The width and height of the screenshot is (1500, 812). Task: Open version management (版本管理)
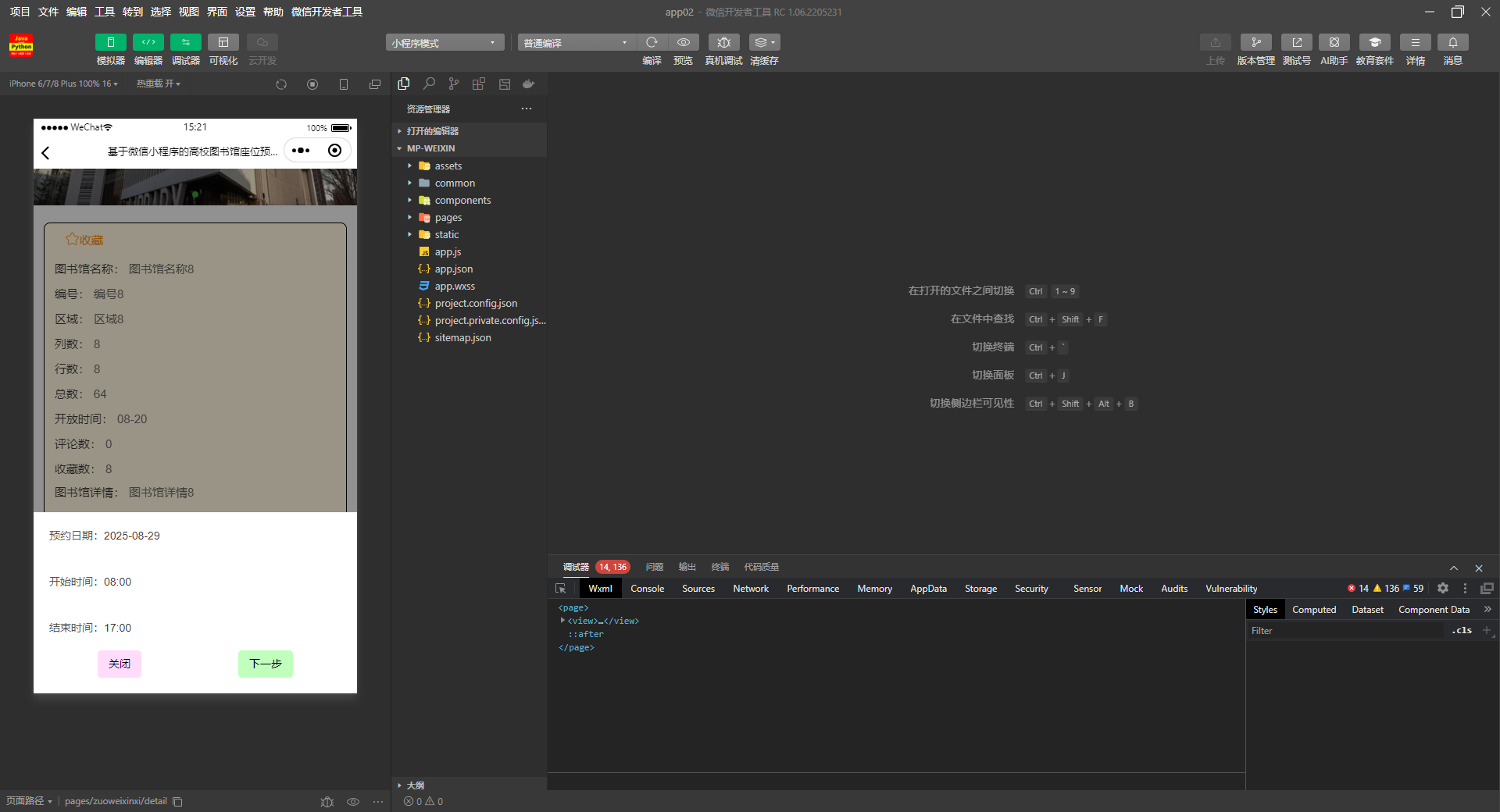tap(1256, 42)
